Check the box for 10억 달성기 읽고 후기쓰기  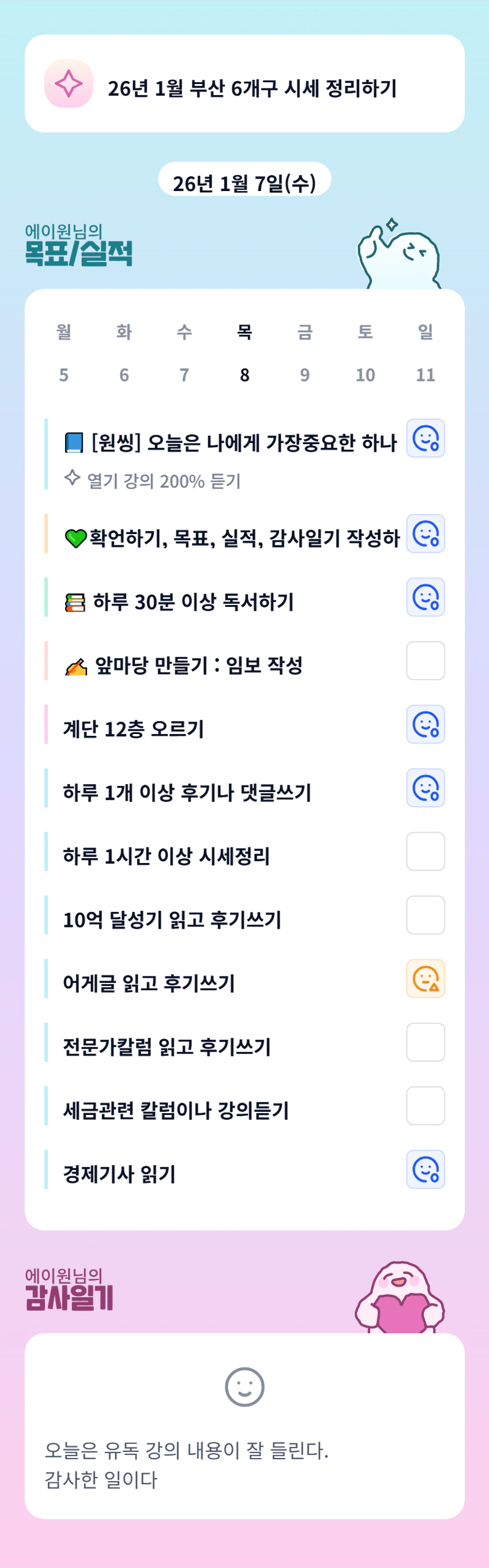pos(425,915)
